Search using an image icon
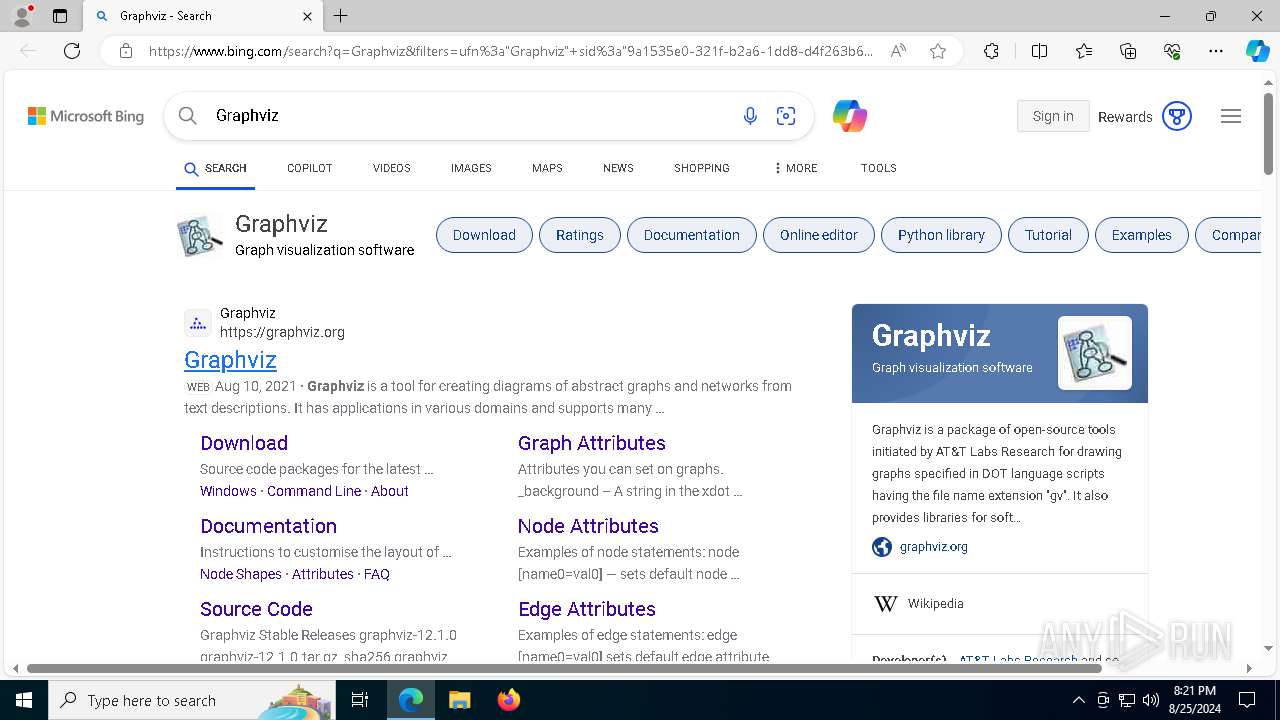 coord(786,116)
